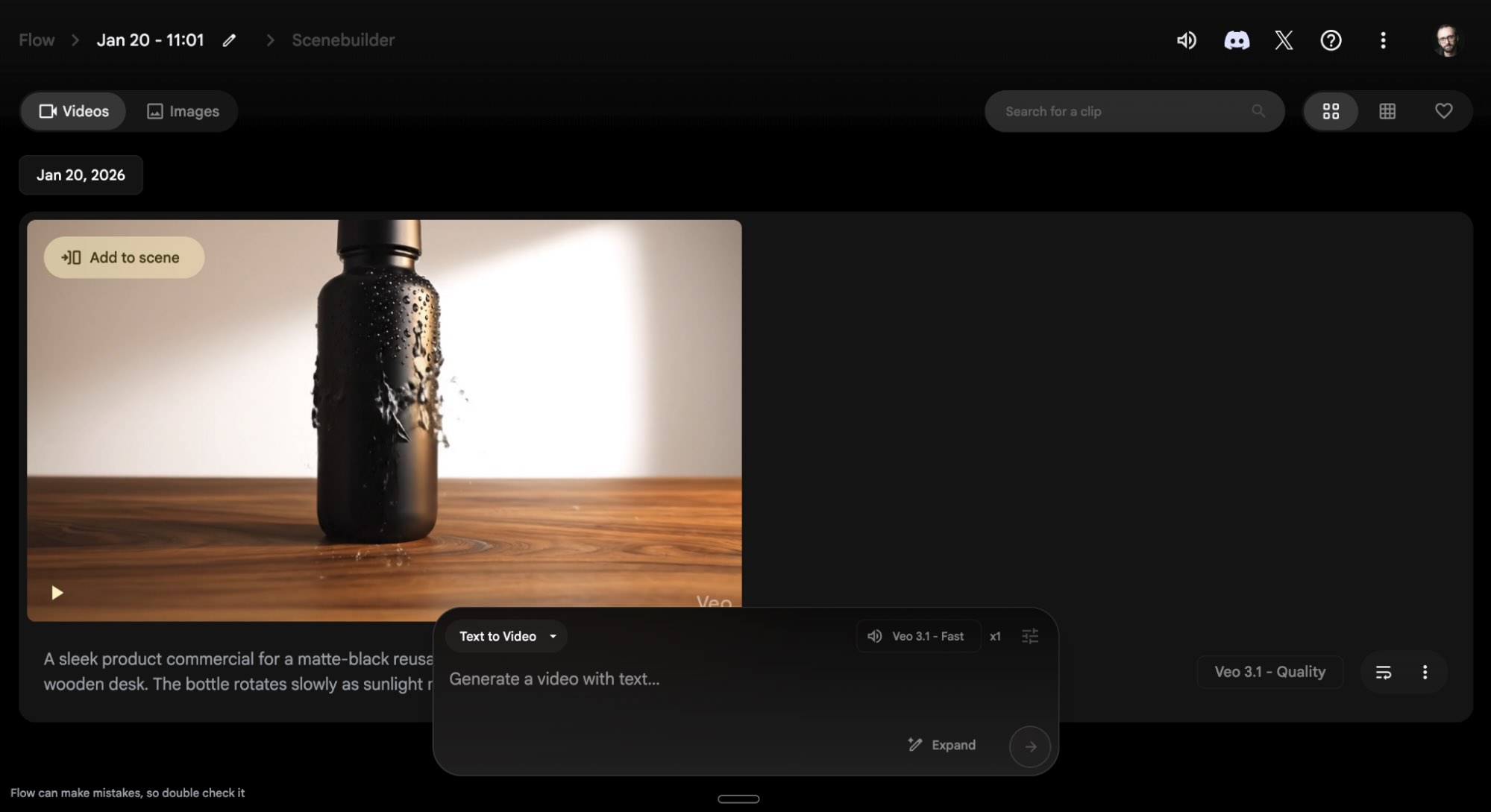This screenshot has height=812, width=1491.
Task: Switch to large grid view
Action: 1331,111
